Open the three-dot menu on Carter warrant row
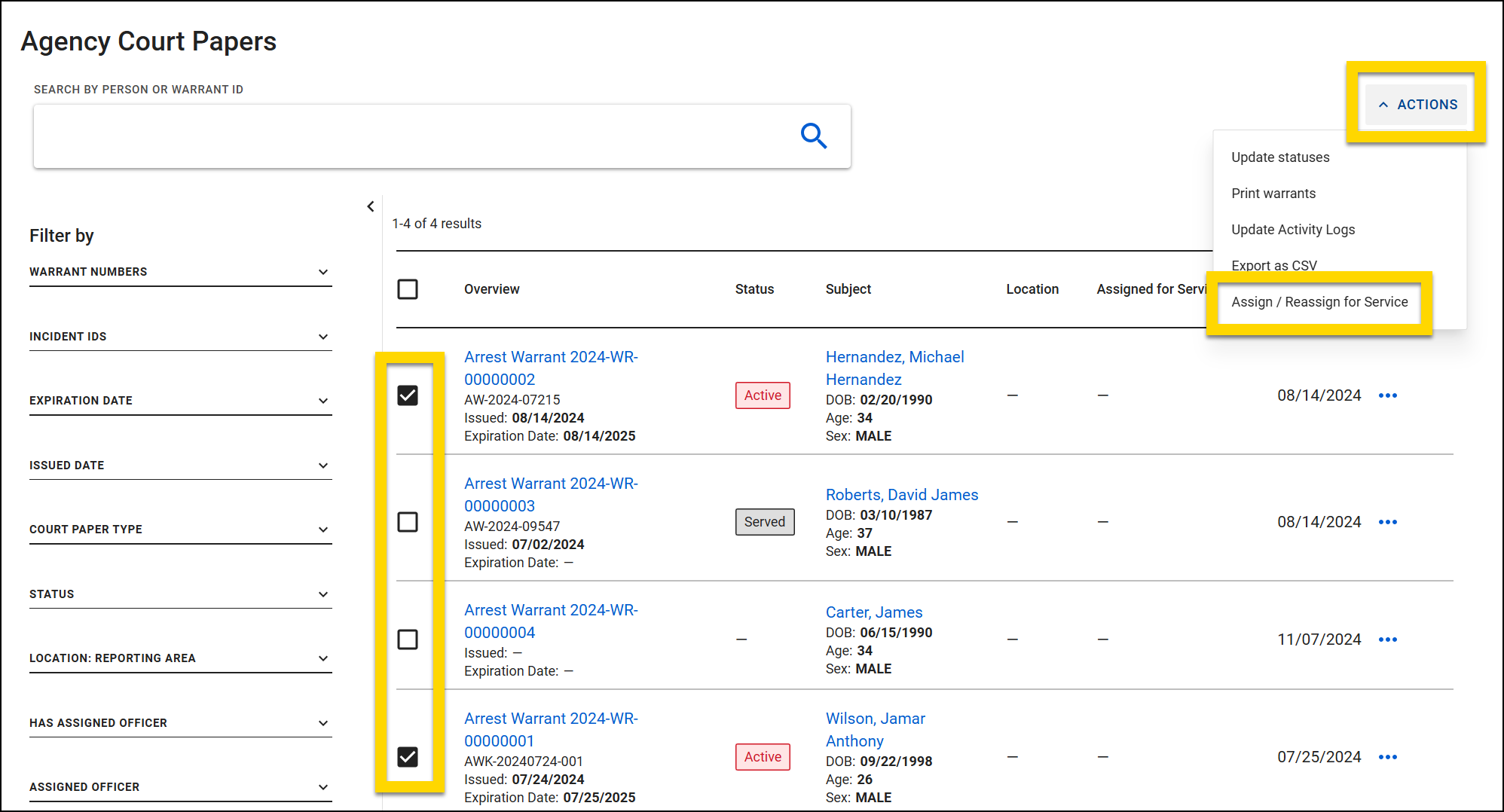Screen dimensions: 1504x812 (x=1388, y=639)
